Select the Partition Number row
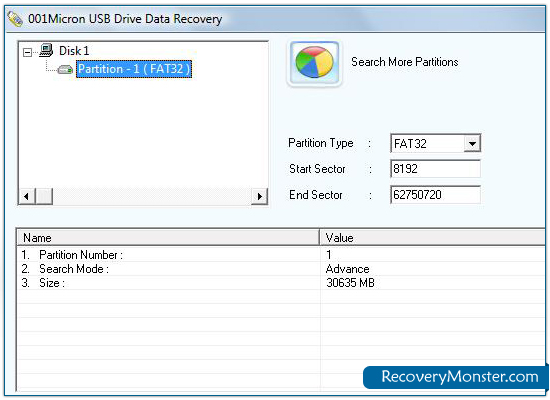The height and width of the screenshot is (400, 550). pyautogui.click(x=281, y=255)
